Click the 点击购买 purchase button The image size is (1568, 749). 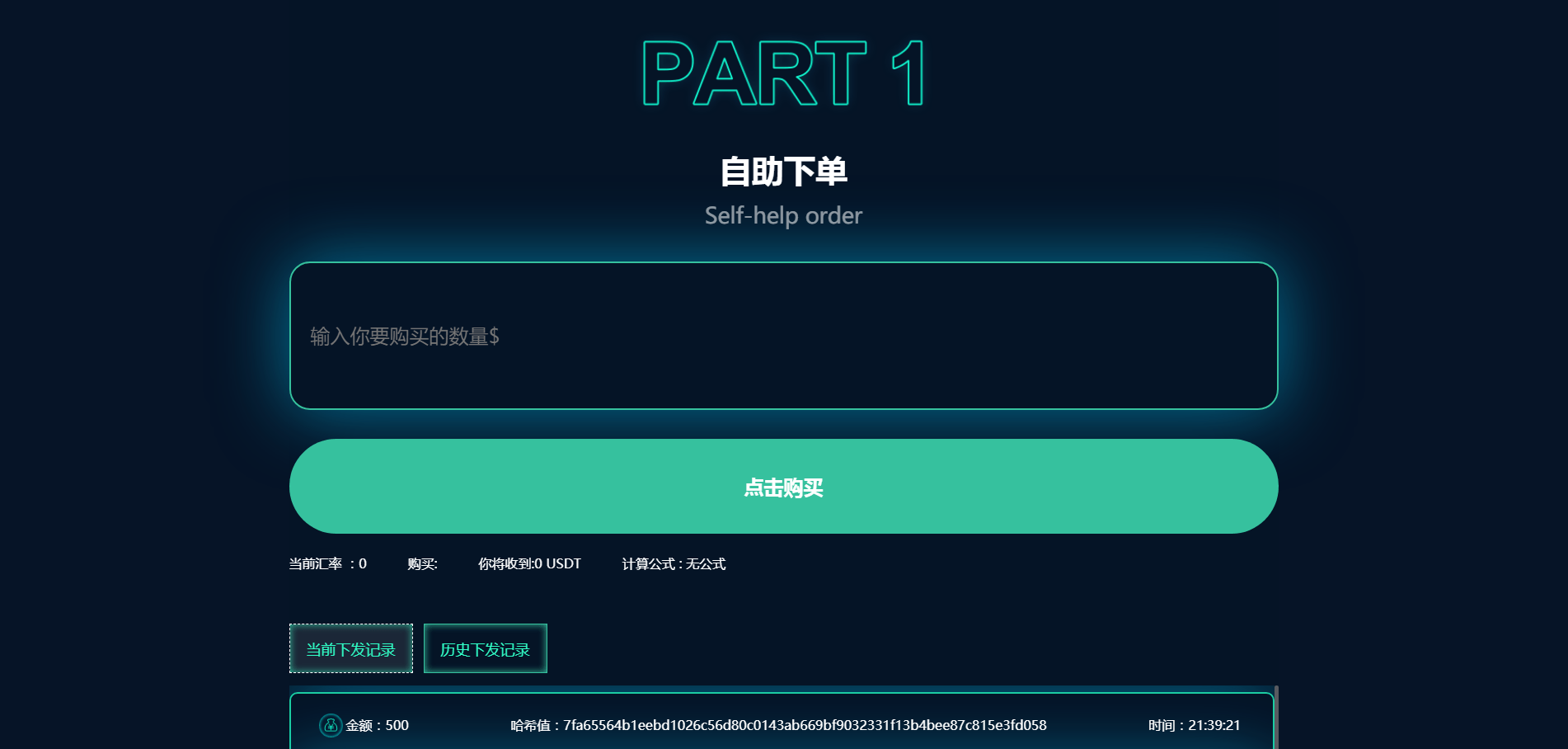783,487
